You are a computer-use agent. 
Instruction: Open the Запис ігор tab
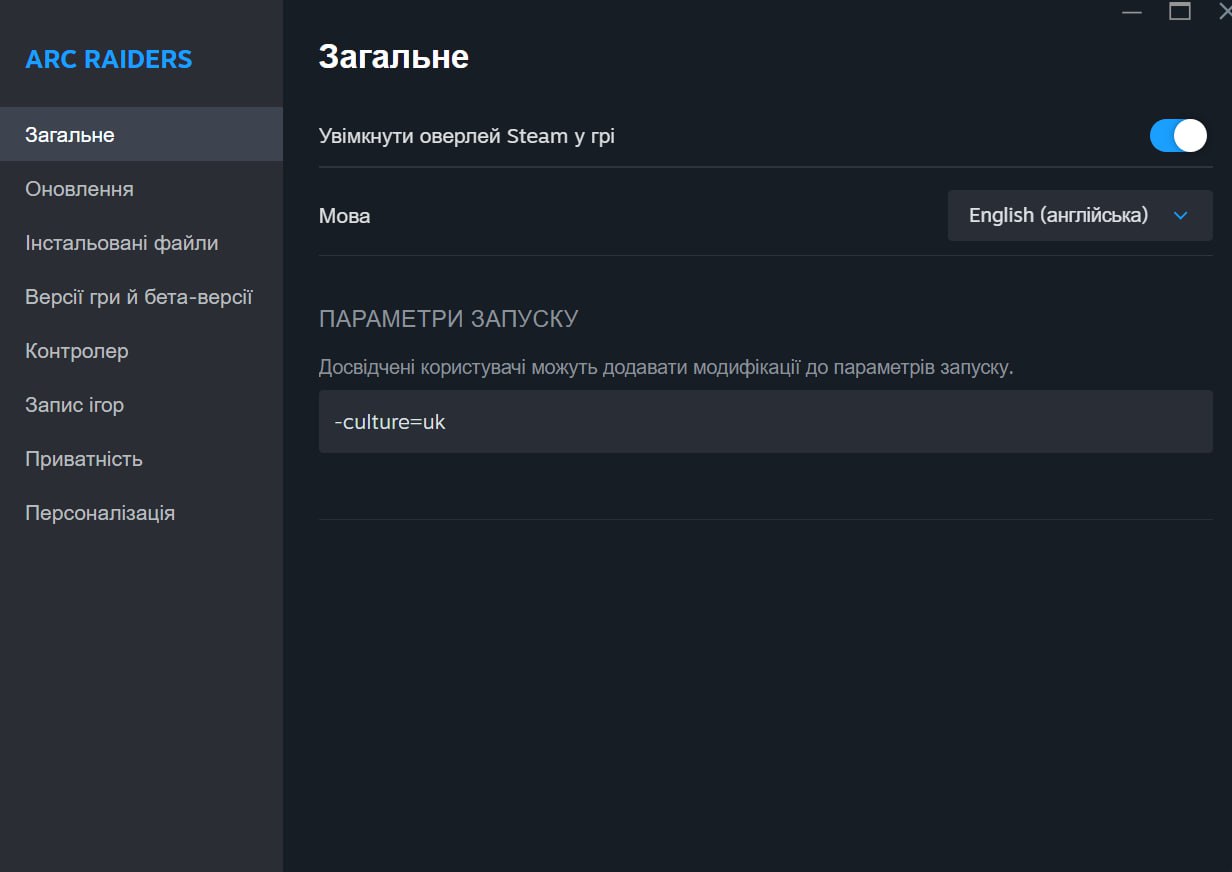tap(74, 405)
